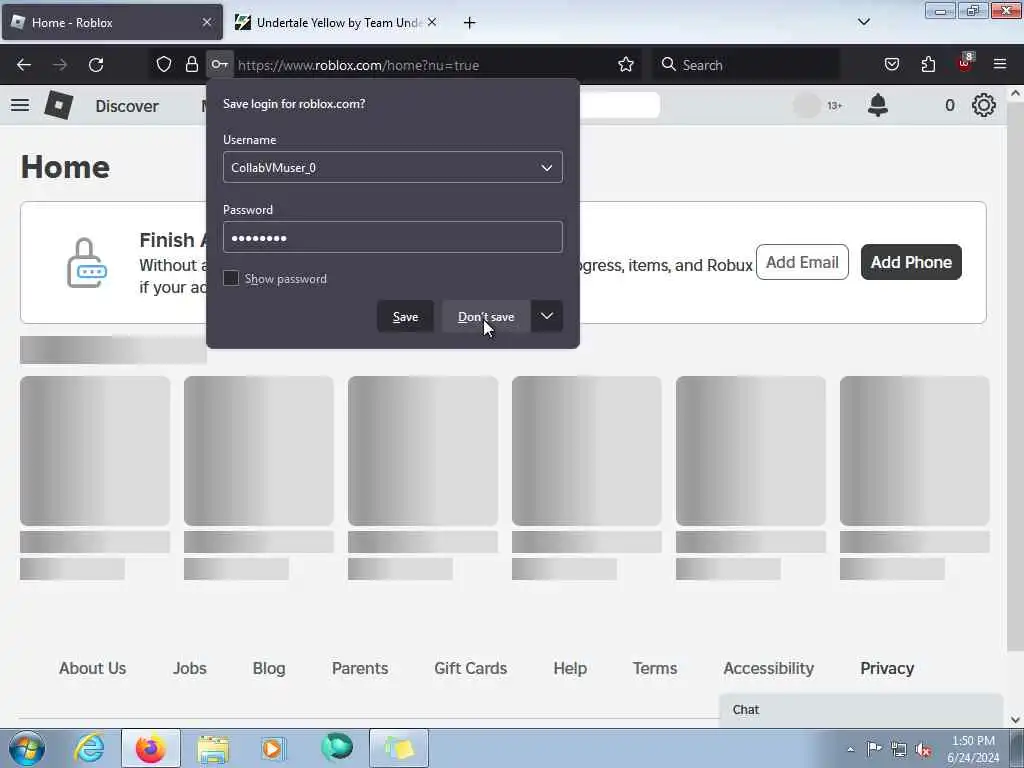This screenshot has height=768, width=1024.
Task: Open the Accessibility footer link
Action: [x=769, y=668]
